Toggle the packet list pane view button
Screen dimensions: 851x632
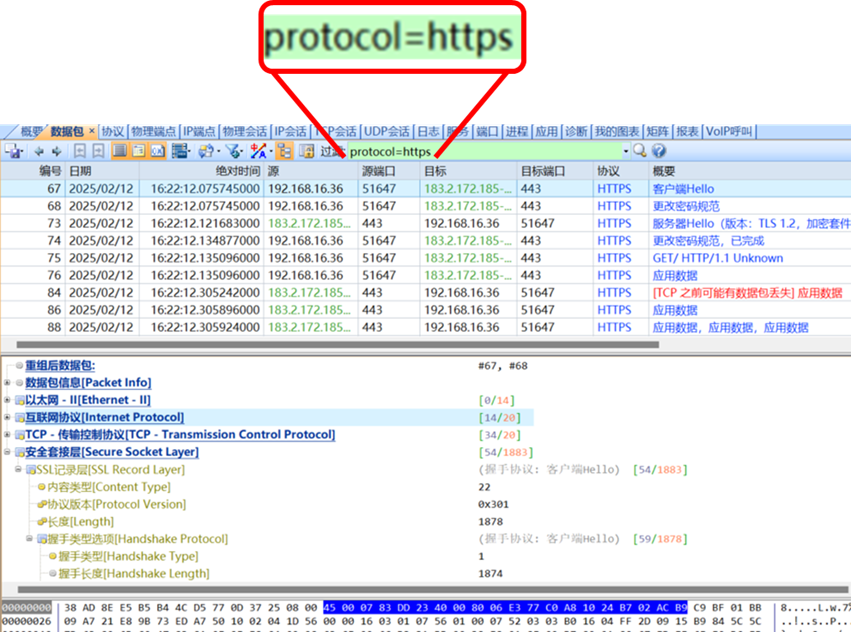point(119,150)
